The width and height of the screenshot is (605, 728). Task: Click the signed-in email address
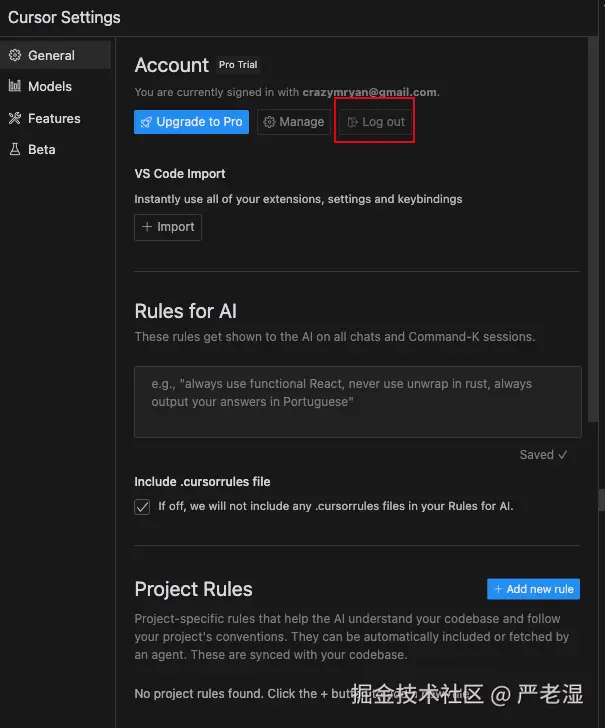[369, 92]
